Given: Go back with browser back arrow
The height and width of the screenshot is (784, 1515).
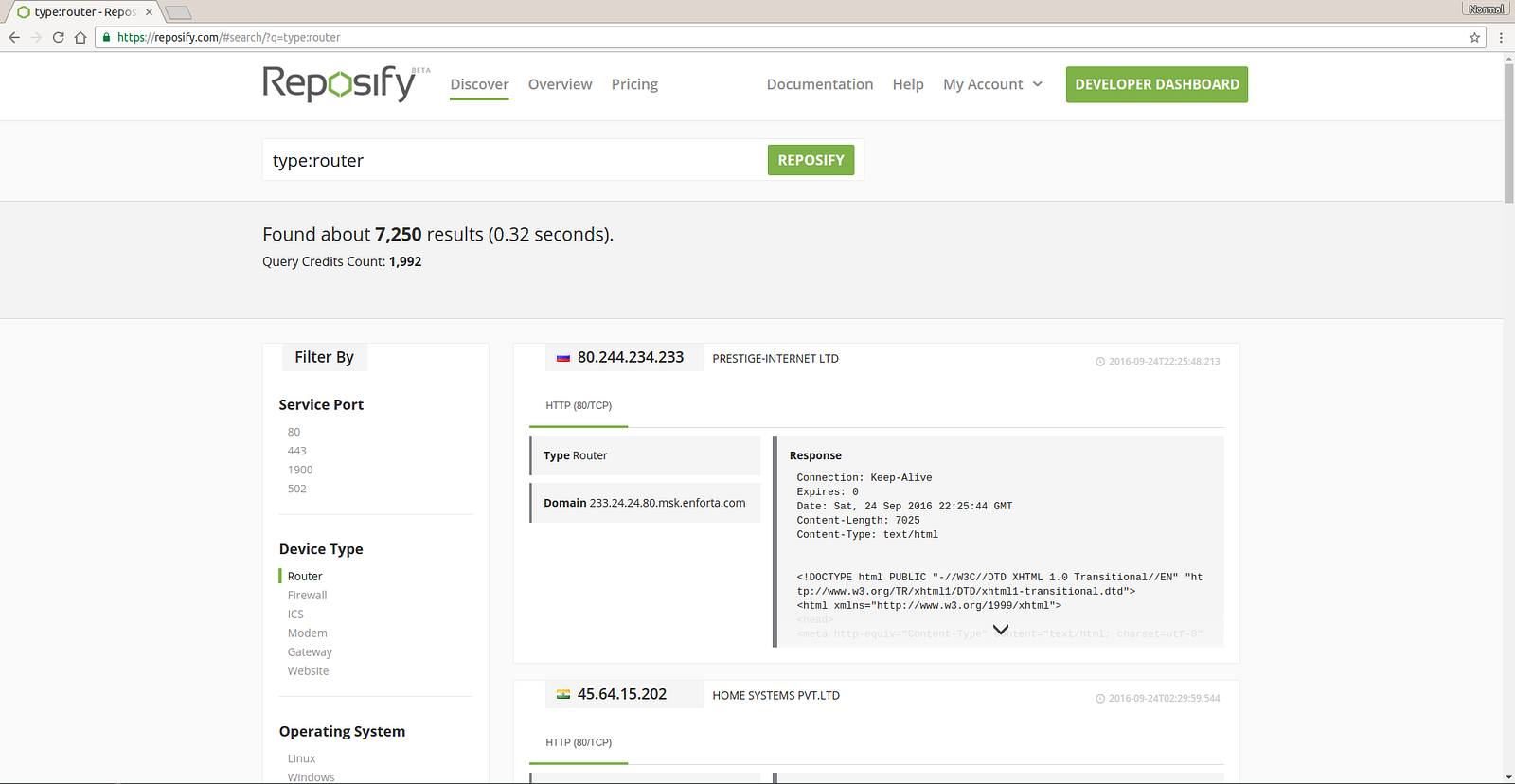Looking at the screenshot, I should tap(14, 37).
